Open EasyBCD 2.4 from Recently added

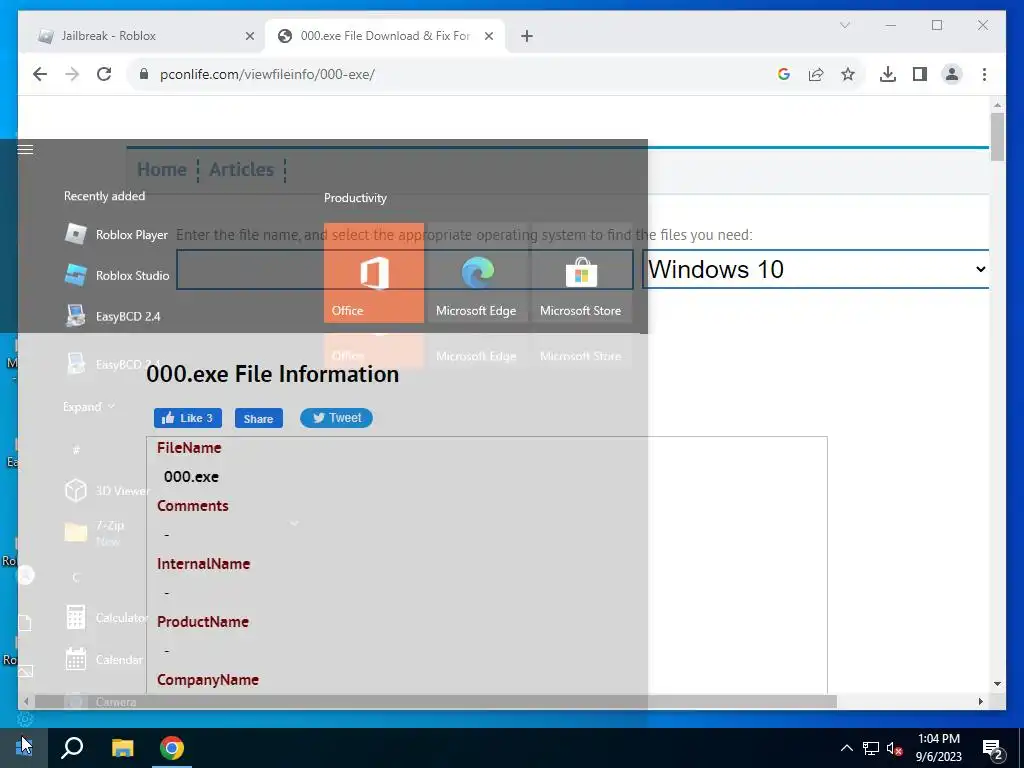click(x=112, y=316)
